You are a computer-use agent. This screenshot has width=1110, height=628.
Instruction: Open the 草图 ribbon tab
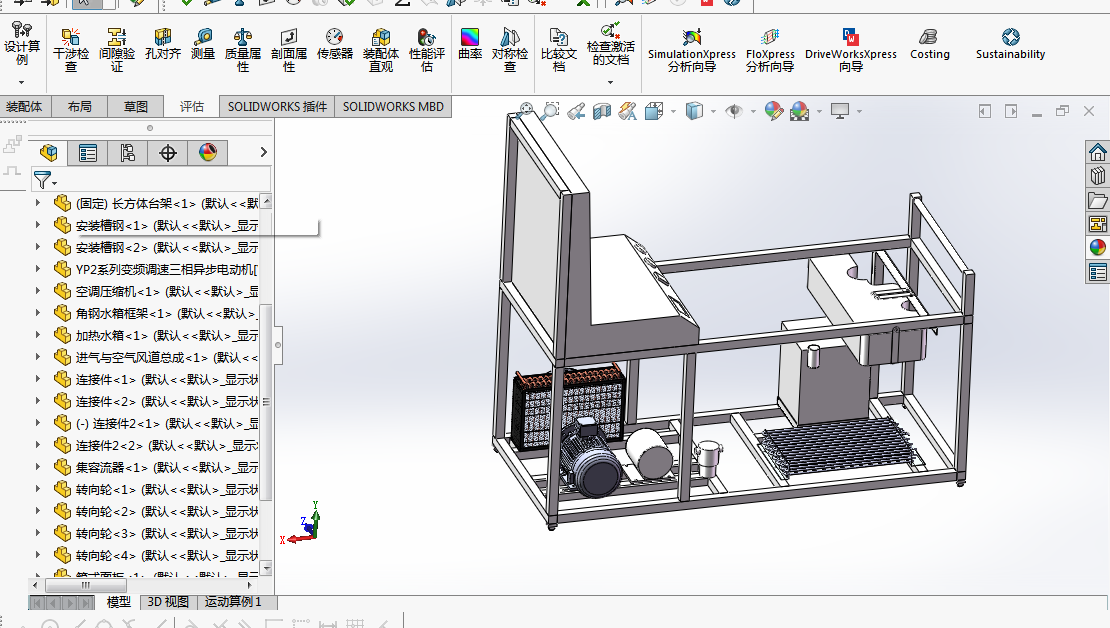tap(136, 107)
